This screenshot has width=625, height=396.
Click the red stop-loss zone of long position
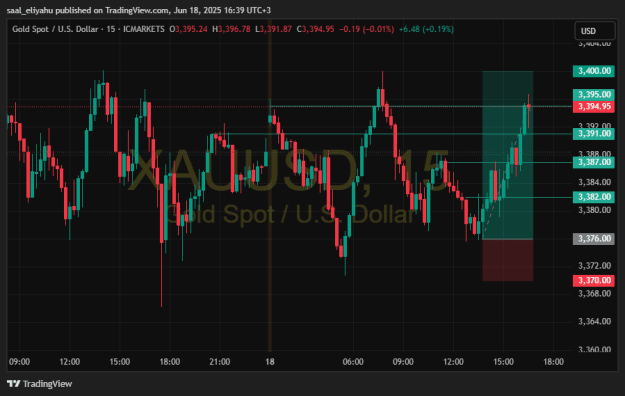[507, 260]
